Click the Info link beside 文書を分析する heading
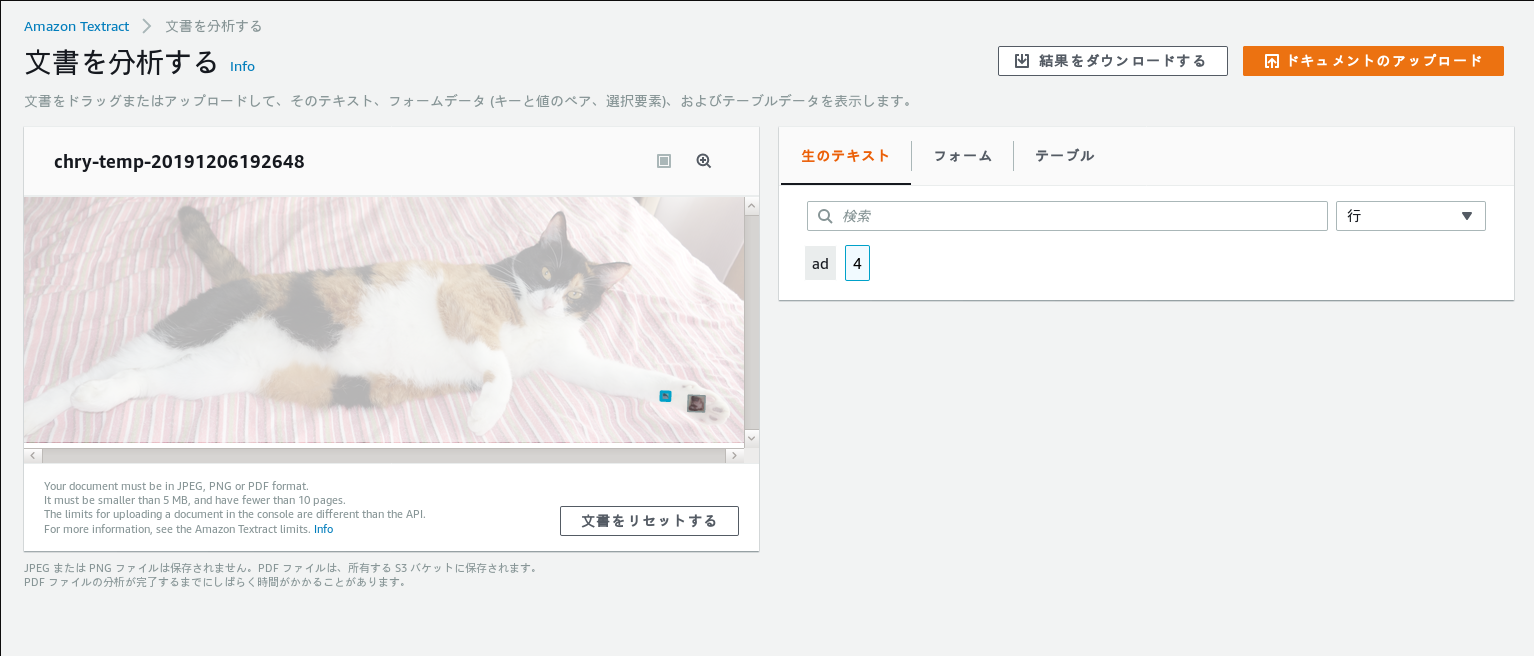This screenshot has height=656, width=1534. (x=242, y=67)
